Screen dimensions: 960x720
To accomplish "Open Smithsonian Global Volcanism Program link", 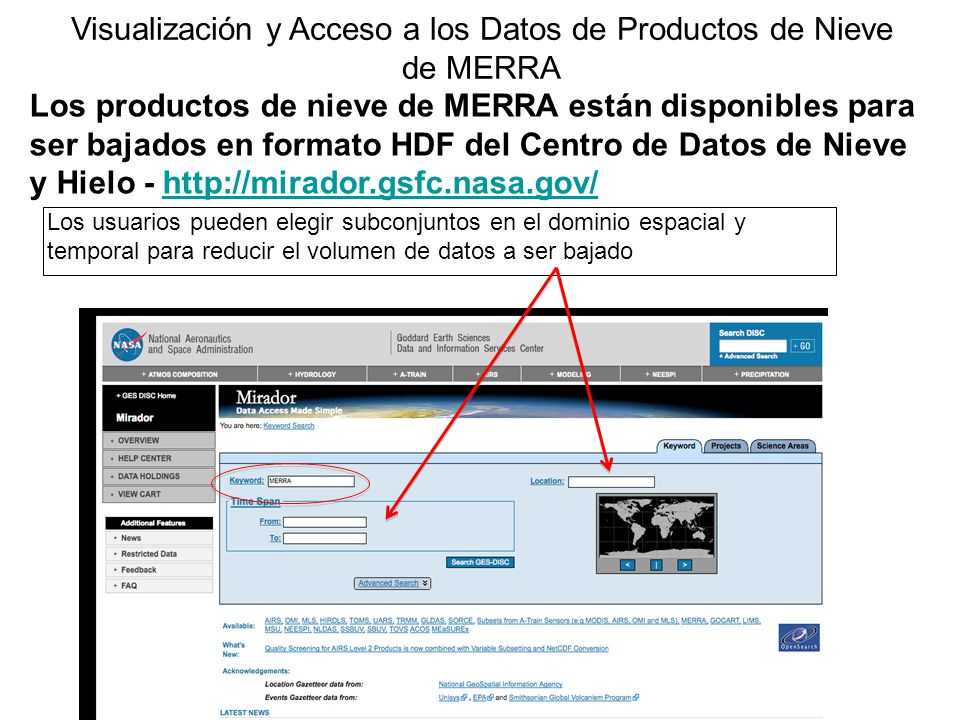I will coord(574,697).
